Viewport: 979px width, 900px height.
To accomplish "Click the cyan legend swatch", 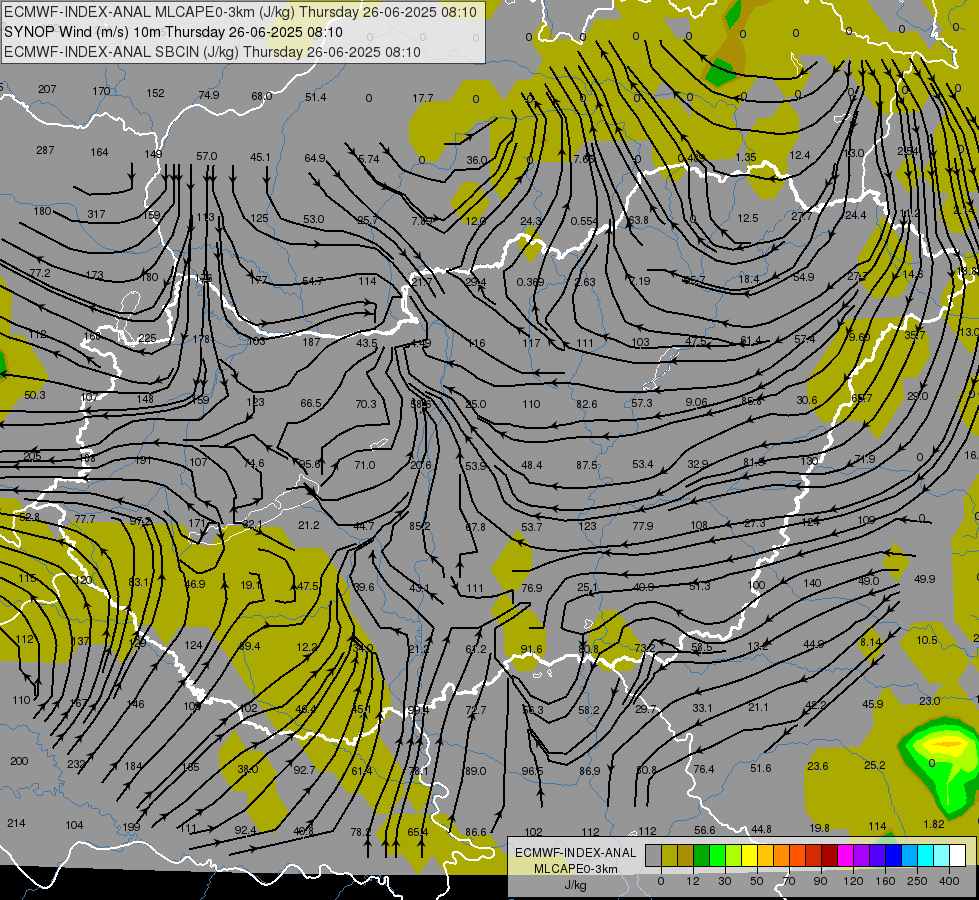I will click(926, 856).
